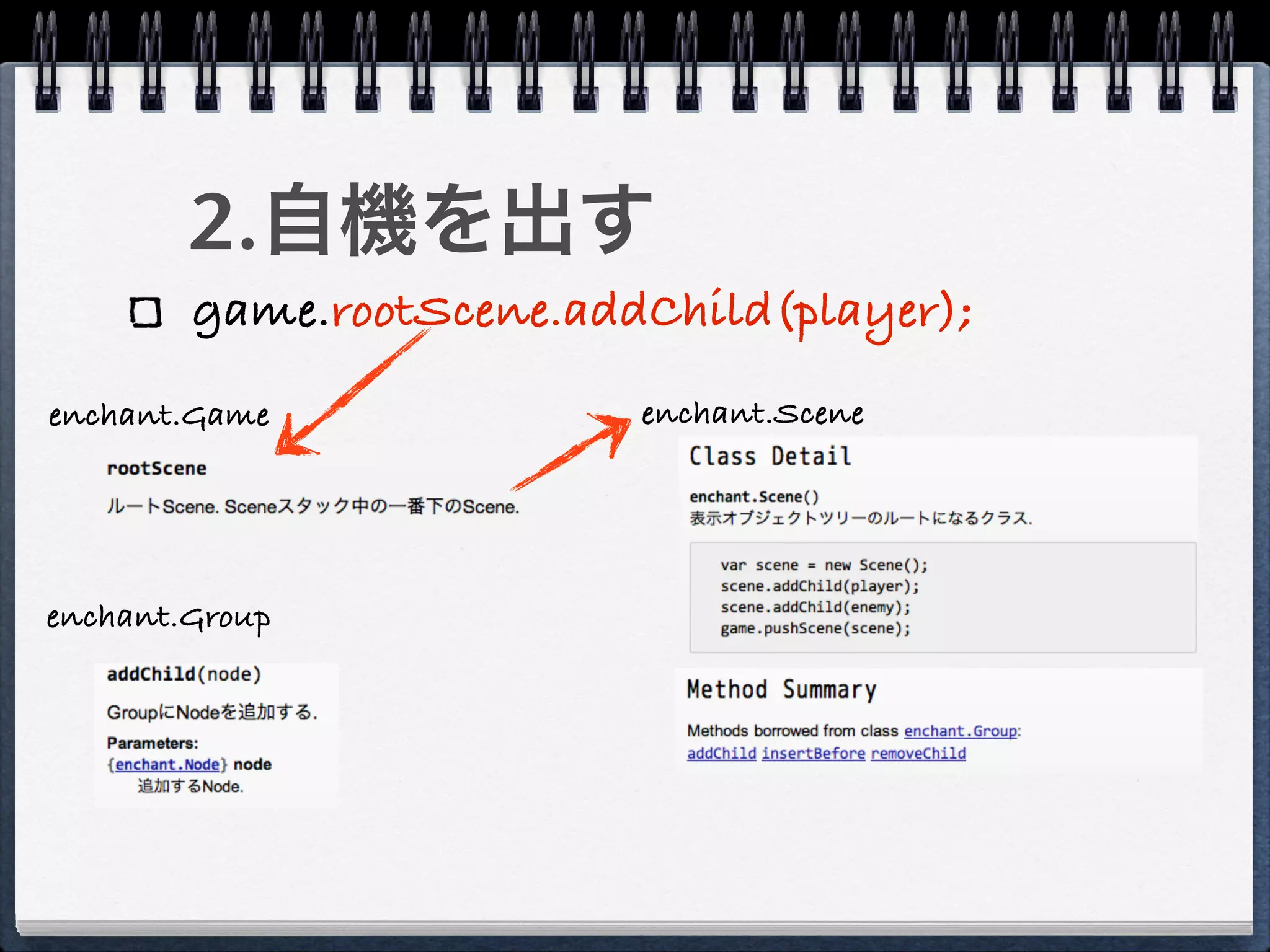The width and height of the screenshot is (1270, 952).
Task: Click the 'Class Detail' heading
Action: tap(770, 457)
